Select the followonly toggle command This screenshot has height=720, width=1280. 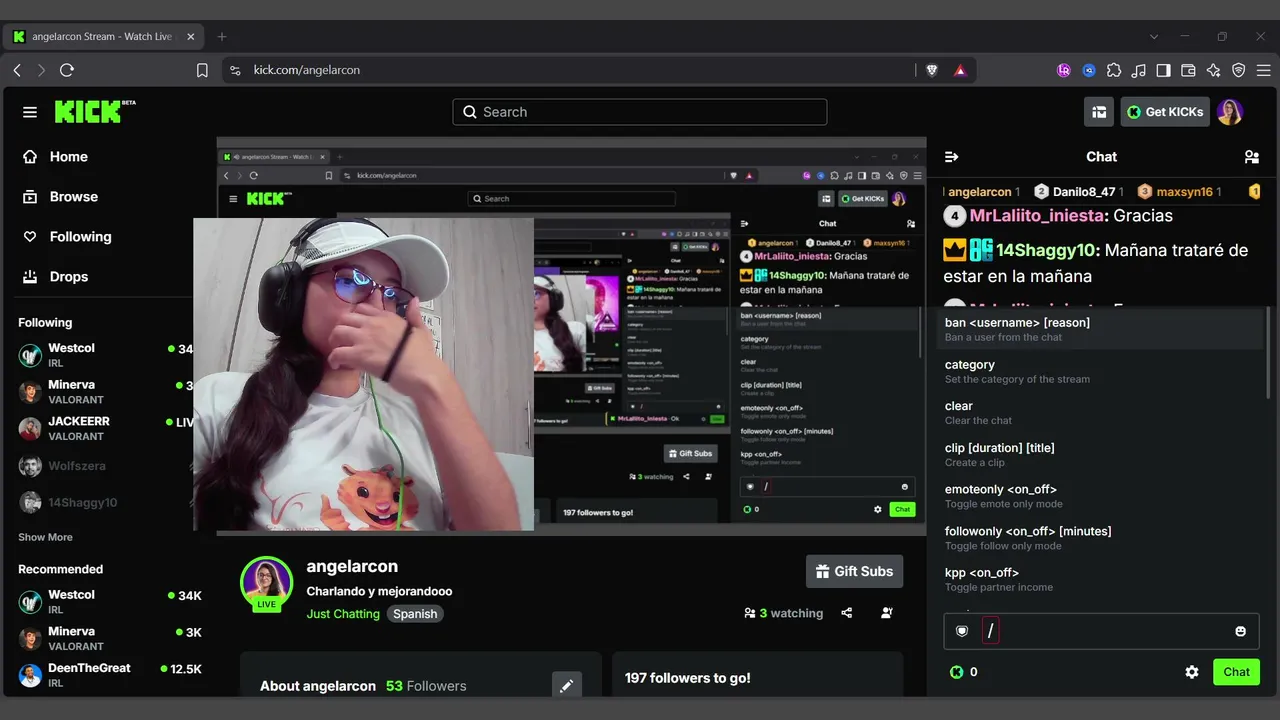[1102, 538]
